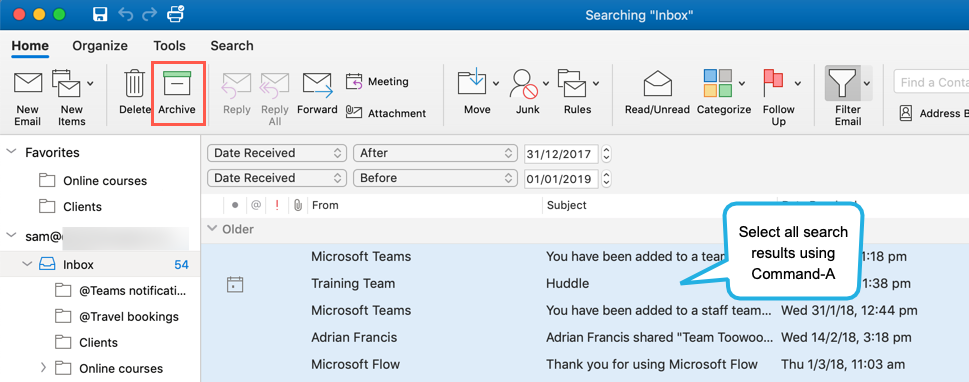Open the Categorize color squares
The image size is (969, 382).
pos(718,83)
